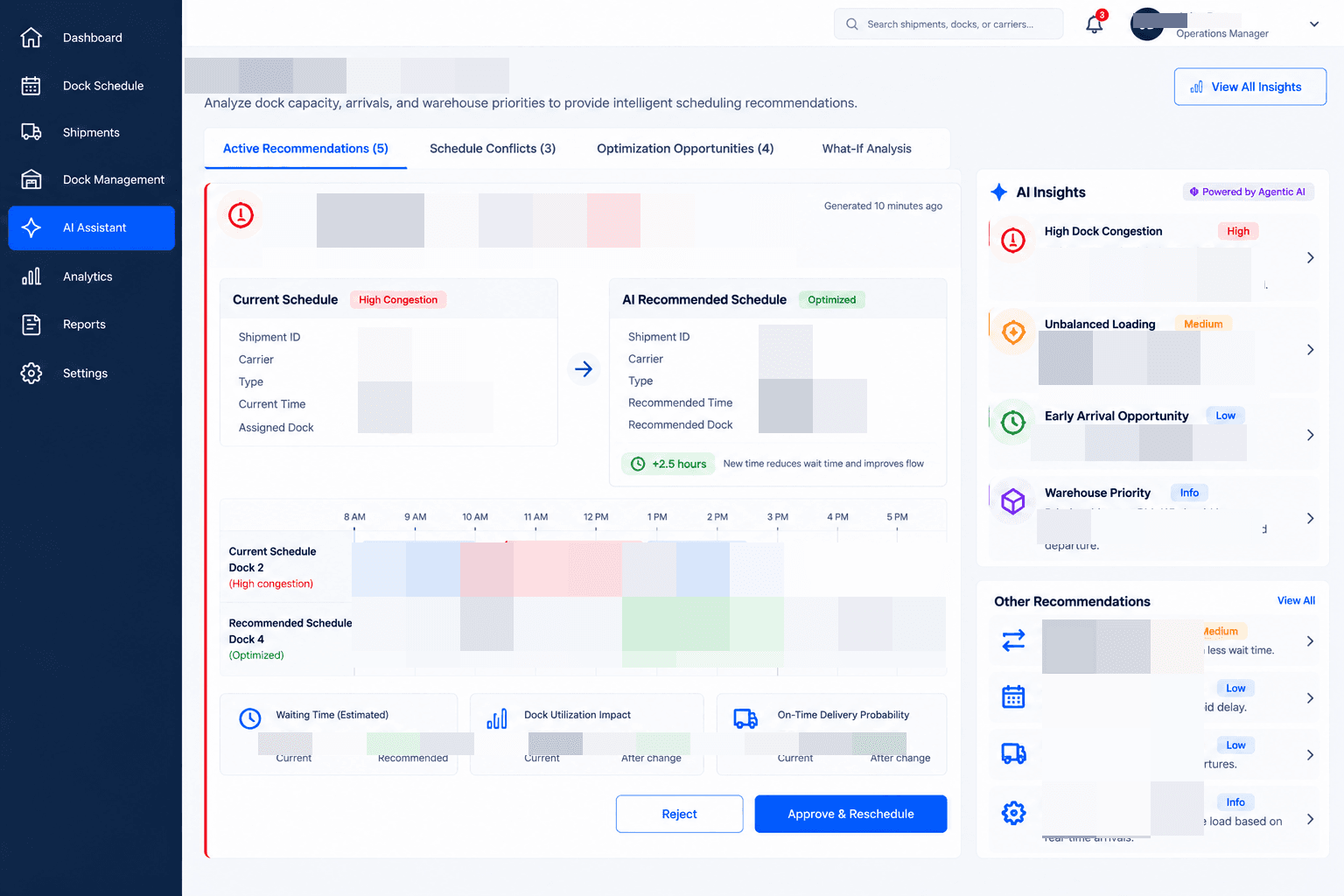The height and width of the screenshot is (896, 1344).
Task: Click Approve & Reschedule
Action: coord(850,814)
